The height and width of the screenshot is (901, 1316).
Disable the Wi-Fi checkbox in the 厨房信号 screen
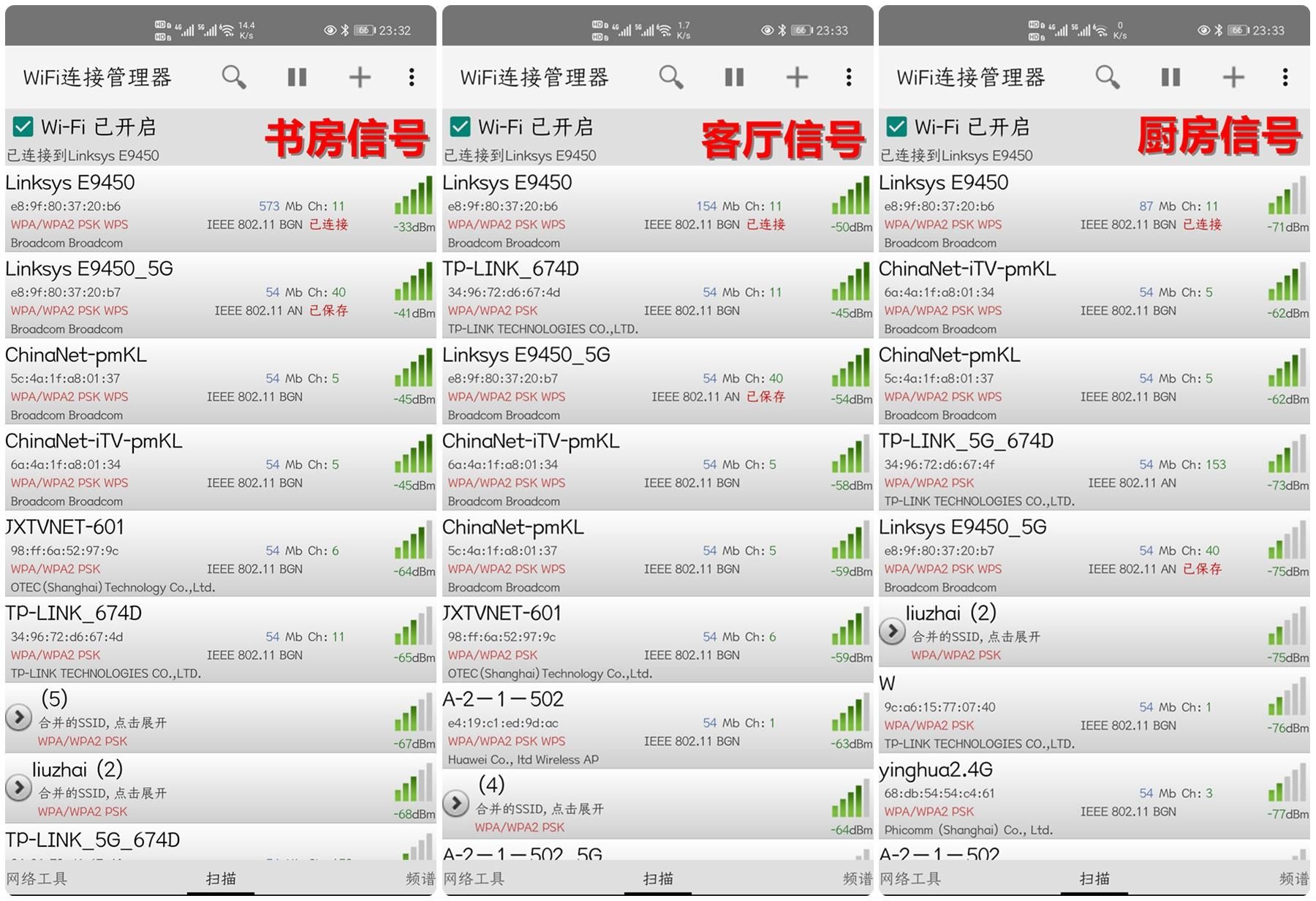pos(896,127)
